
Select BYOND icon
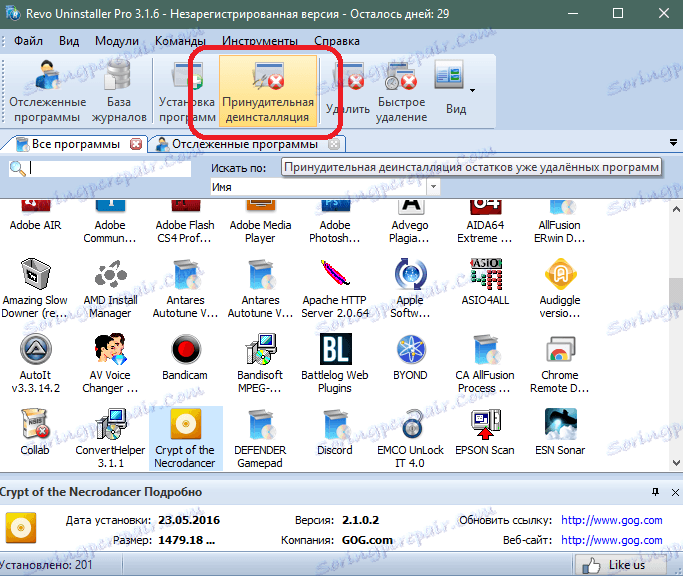pos(410,349)
